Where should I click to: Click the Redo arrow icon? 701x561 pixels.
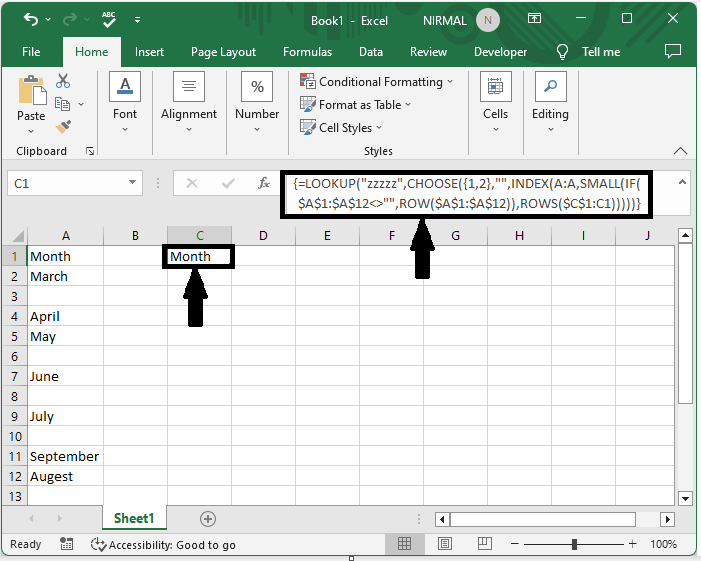coord(70,19)
